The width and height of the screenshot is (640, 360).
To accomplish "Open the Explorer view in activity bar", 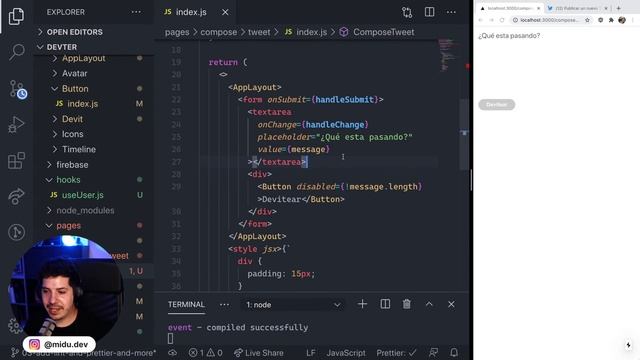I will (x=16, y=16).
